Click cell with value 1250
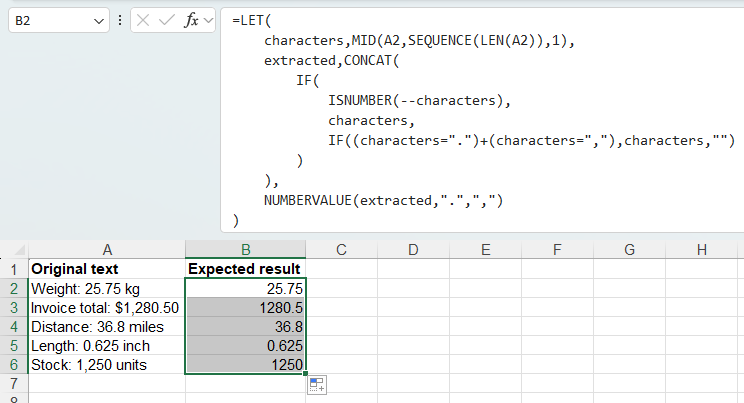This screenshot has height=403, width=744. tap(245, 365)
